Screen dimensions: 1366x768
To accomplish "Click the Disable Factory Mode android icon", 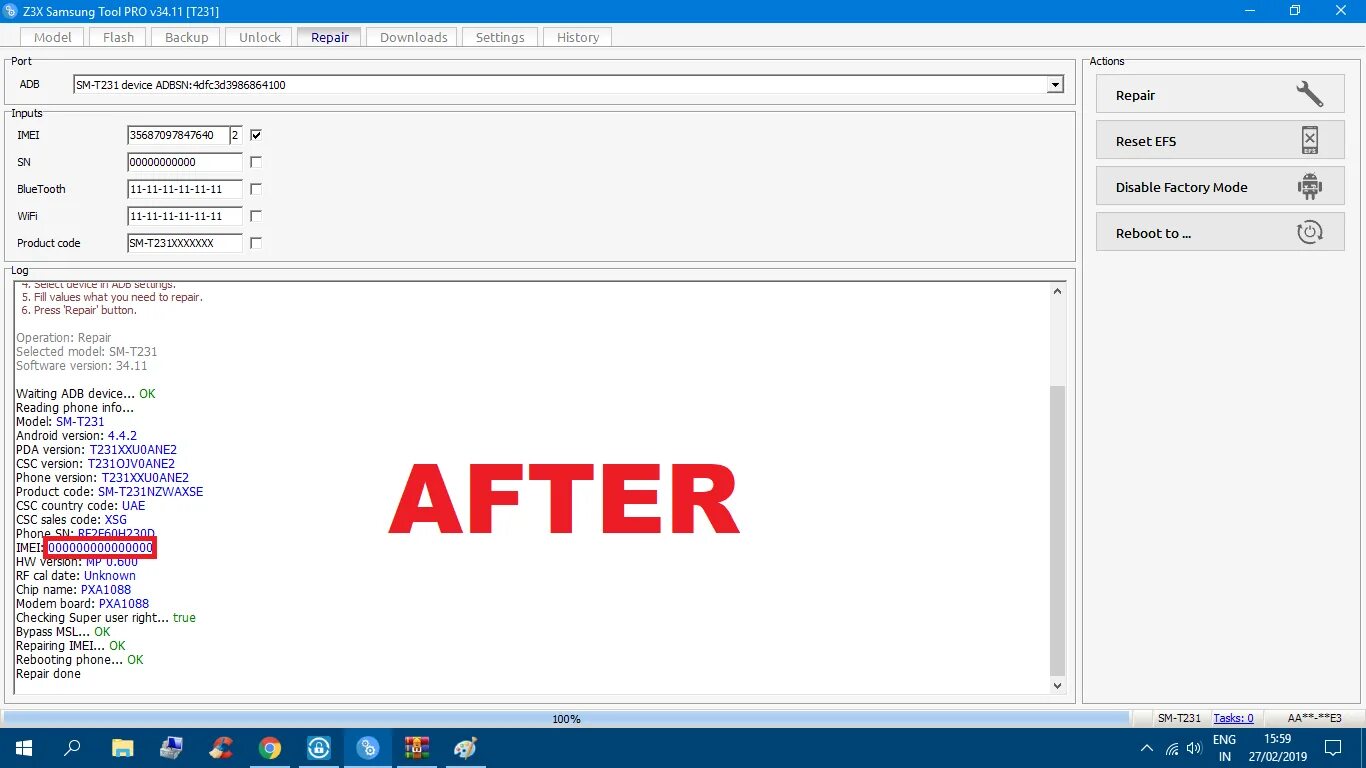I will click(1309, 187).
